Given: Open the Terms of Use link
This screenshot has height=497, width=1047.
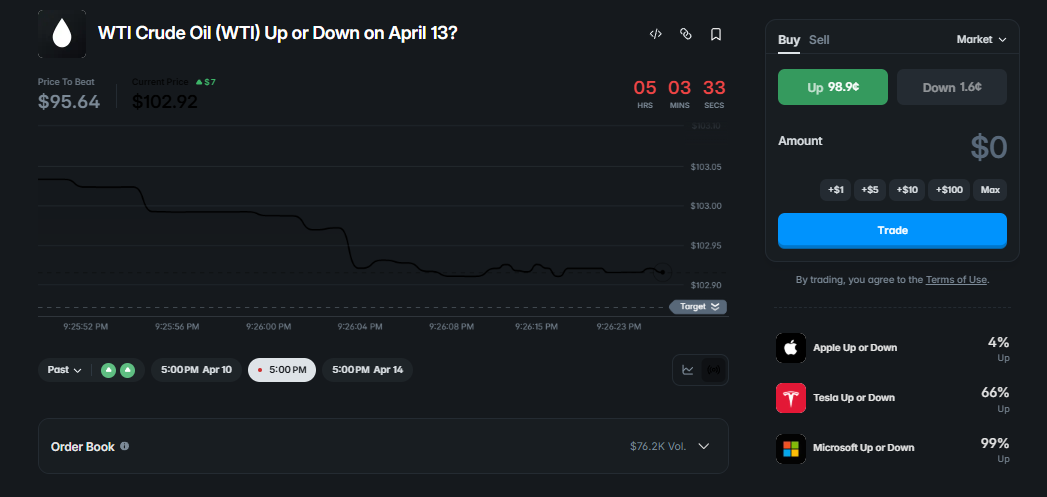Looking at the screenshot, I should click(x=956, y=280).
